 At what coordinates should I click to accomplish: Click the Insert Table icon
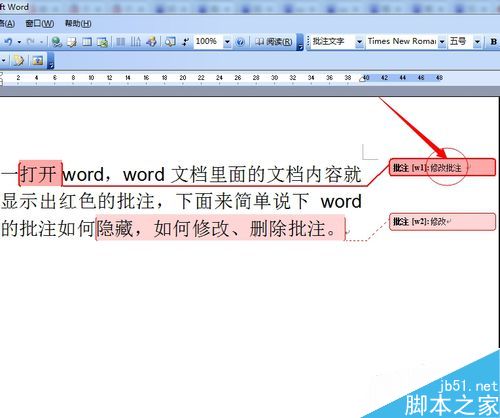point(87,42)
